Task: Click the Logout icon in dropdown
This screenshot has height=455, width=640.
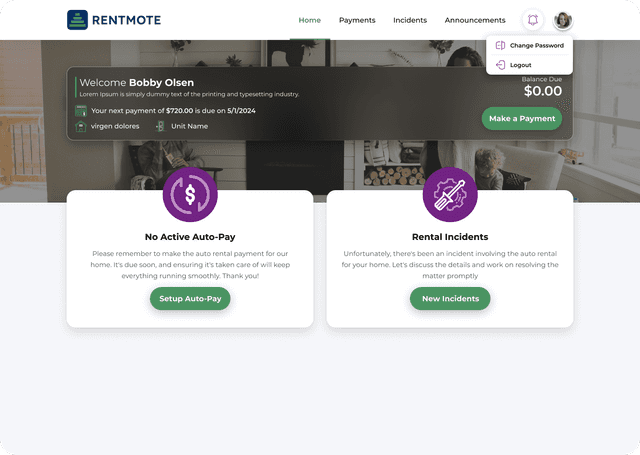Action: pos(500,65)
